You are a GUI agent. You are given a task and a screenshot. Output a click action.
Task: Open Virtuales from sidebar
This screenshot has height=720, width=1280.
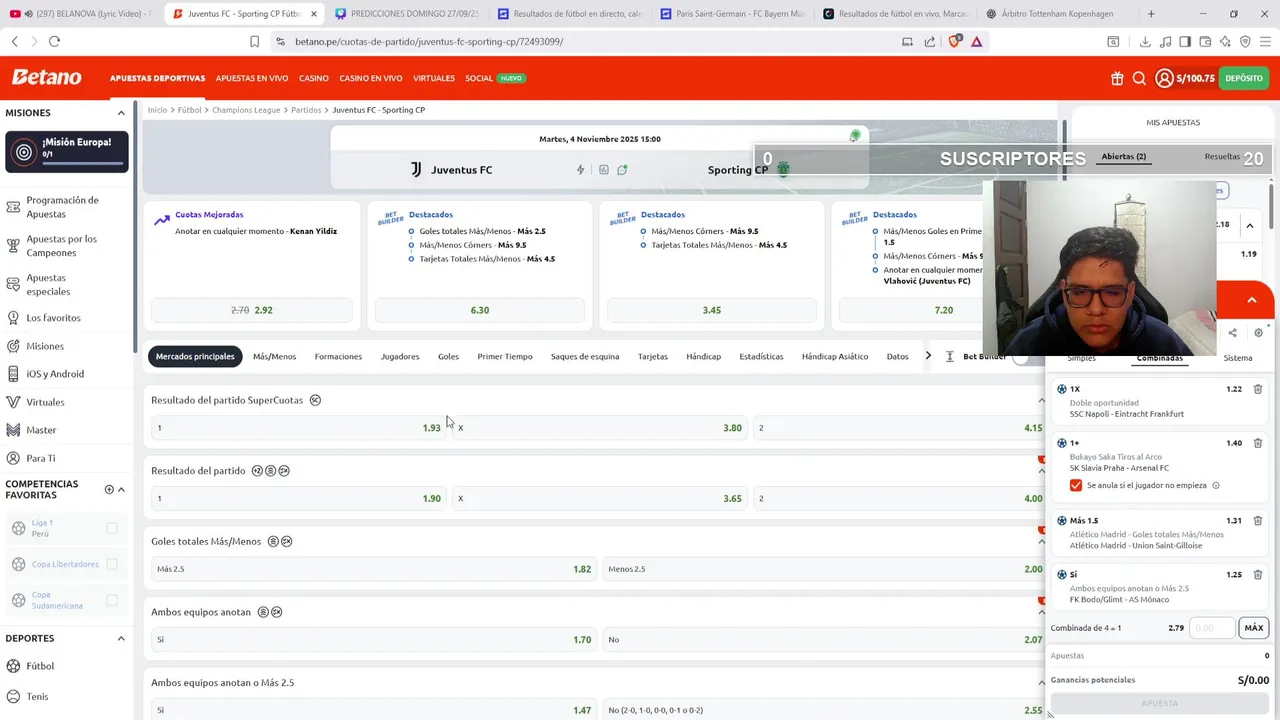(45, 402)
